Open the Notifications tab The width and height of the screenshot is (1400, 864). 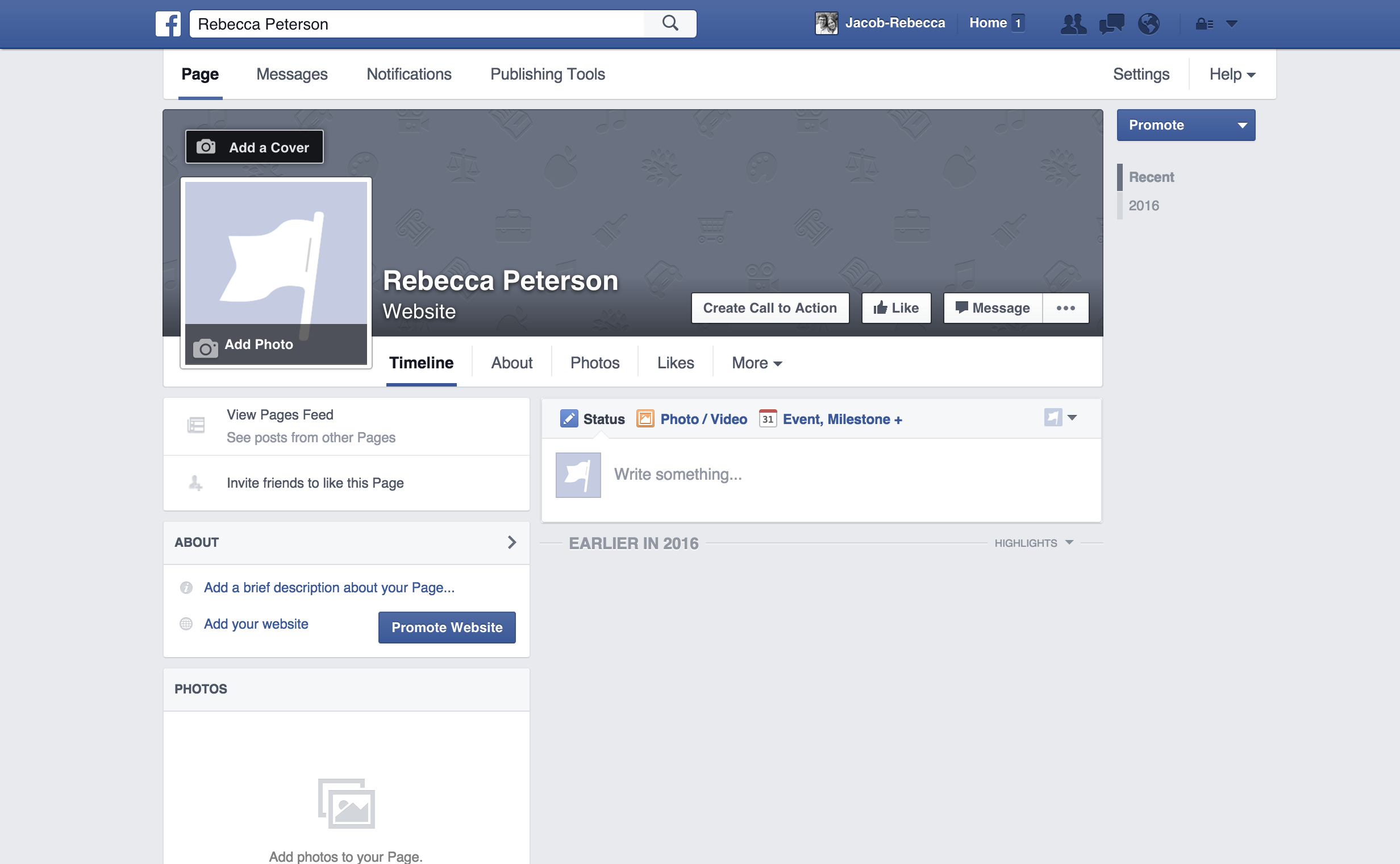pyautogui.click(x=409, y=74)
